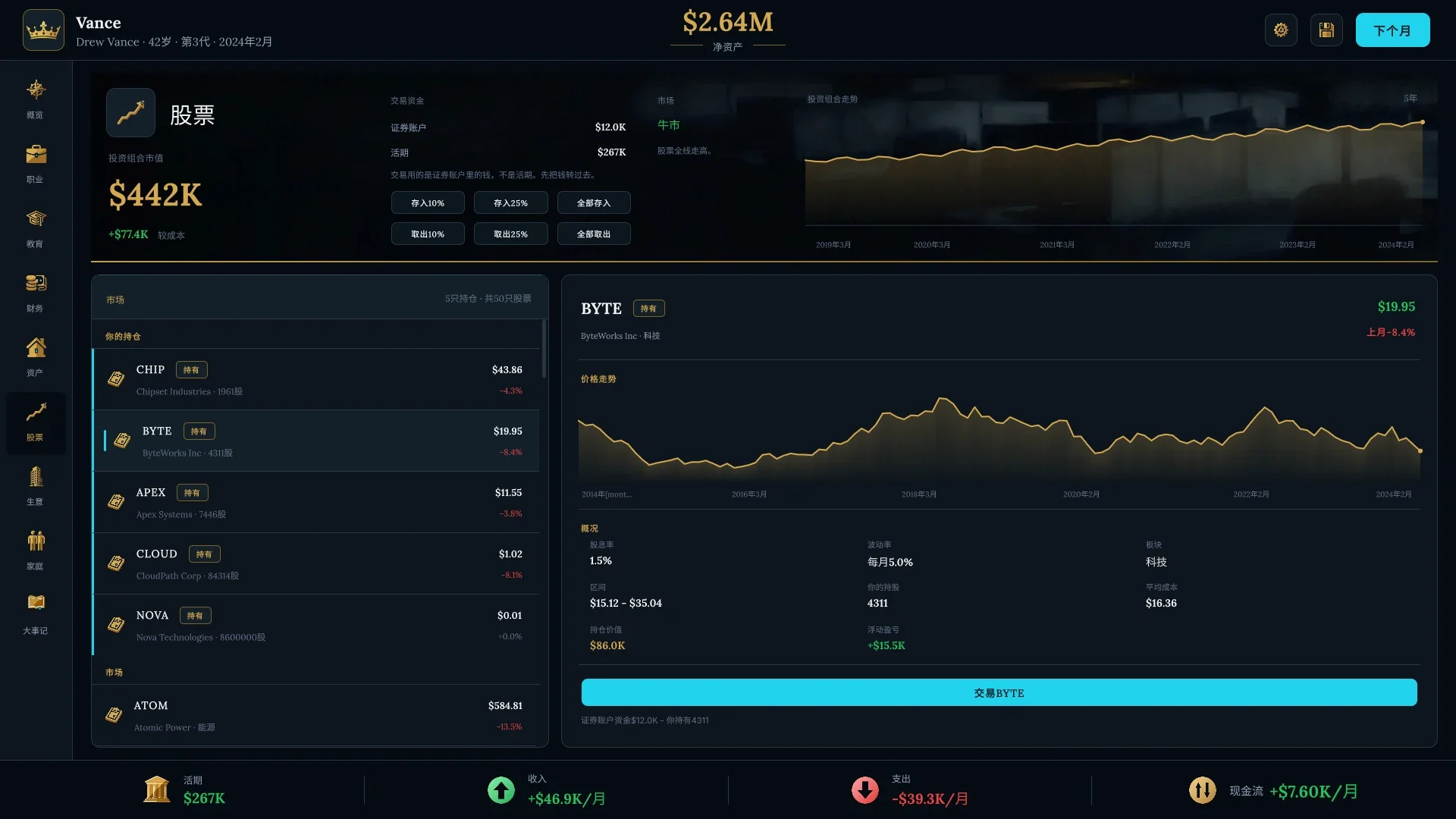This screenshot has height=819, width=1456.
Task: Click the 交易BYTE trade button
Action: pyautogui.click(x=999, y=692)
